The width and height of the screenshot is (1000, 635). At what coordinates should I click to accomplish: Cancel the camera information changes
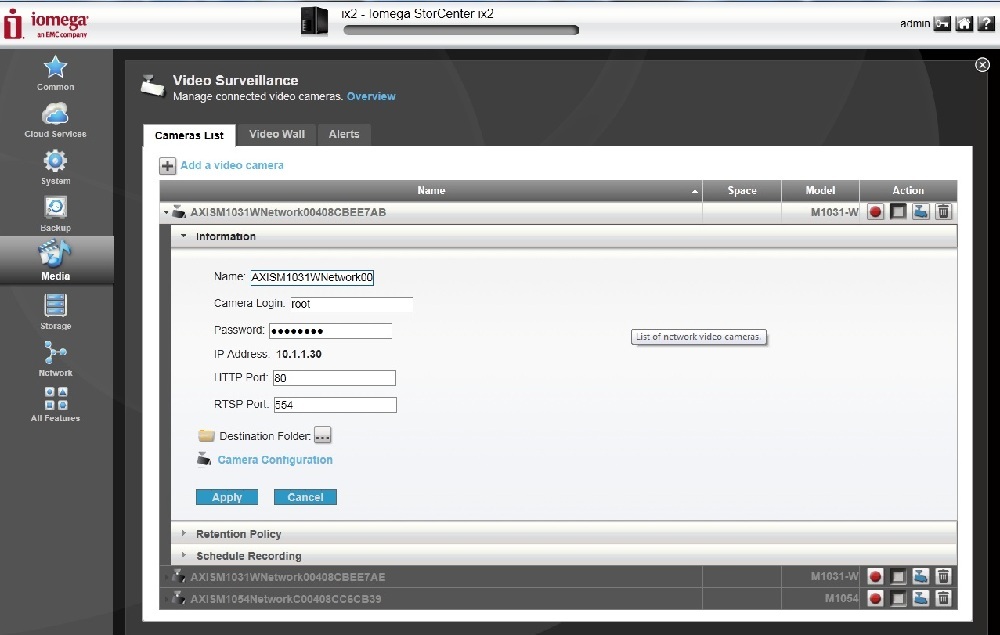tap(305, 497)
